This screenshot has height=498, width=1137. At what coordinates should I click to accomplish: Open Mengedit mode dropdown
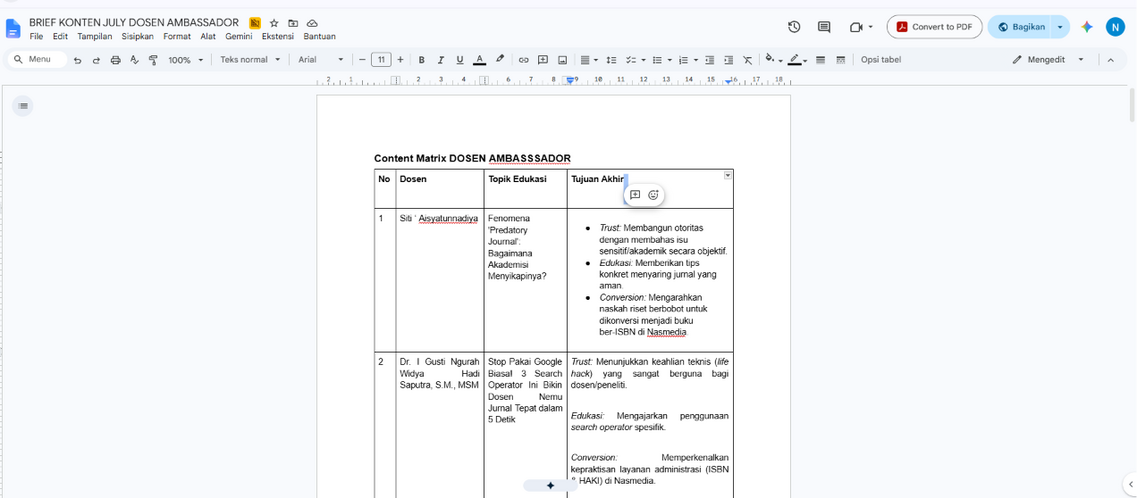pyautogui.click(x=1049, y=60)
